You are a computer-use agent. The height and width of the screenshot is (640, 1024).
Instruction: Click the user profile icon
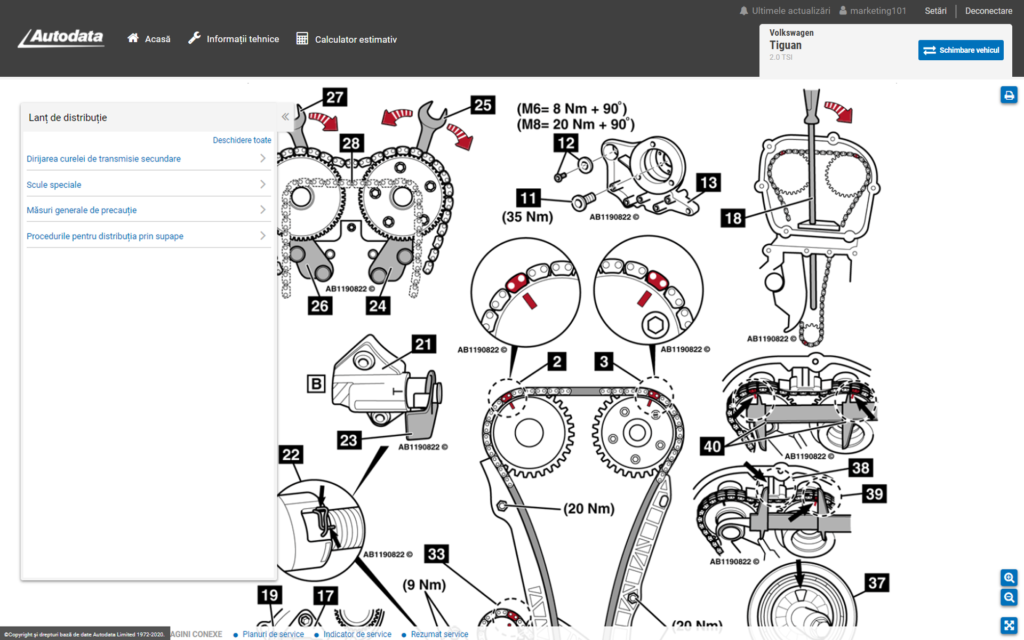(842, 10)
